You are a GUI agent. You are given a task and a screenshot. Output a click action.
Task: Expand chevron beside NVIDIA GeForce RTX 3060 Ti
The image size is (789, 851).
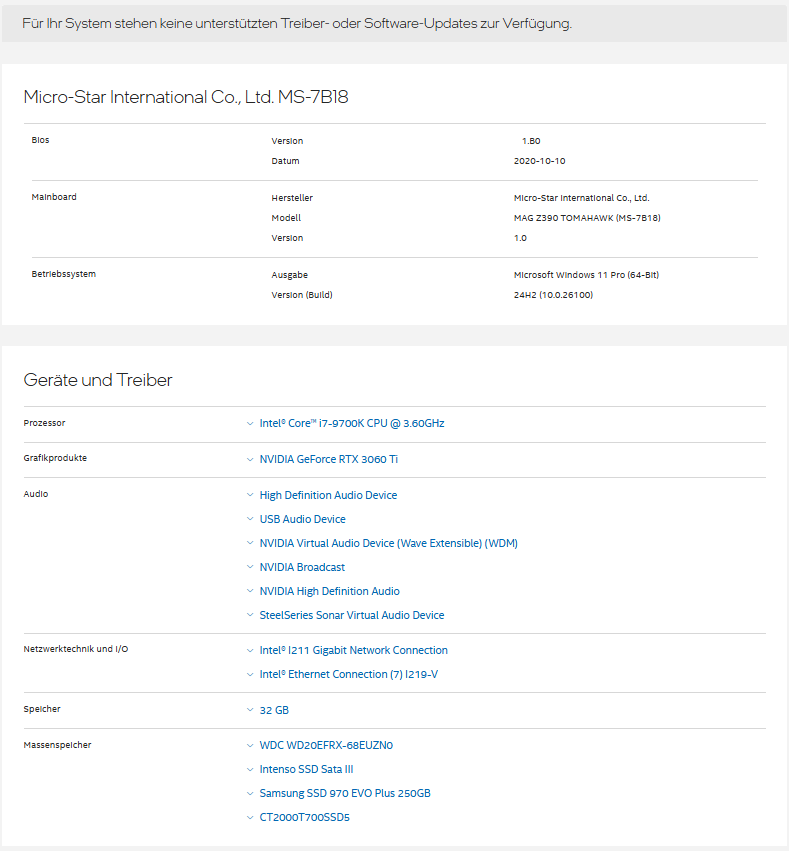coord(250,459)
